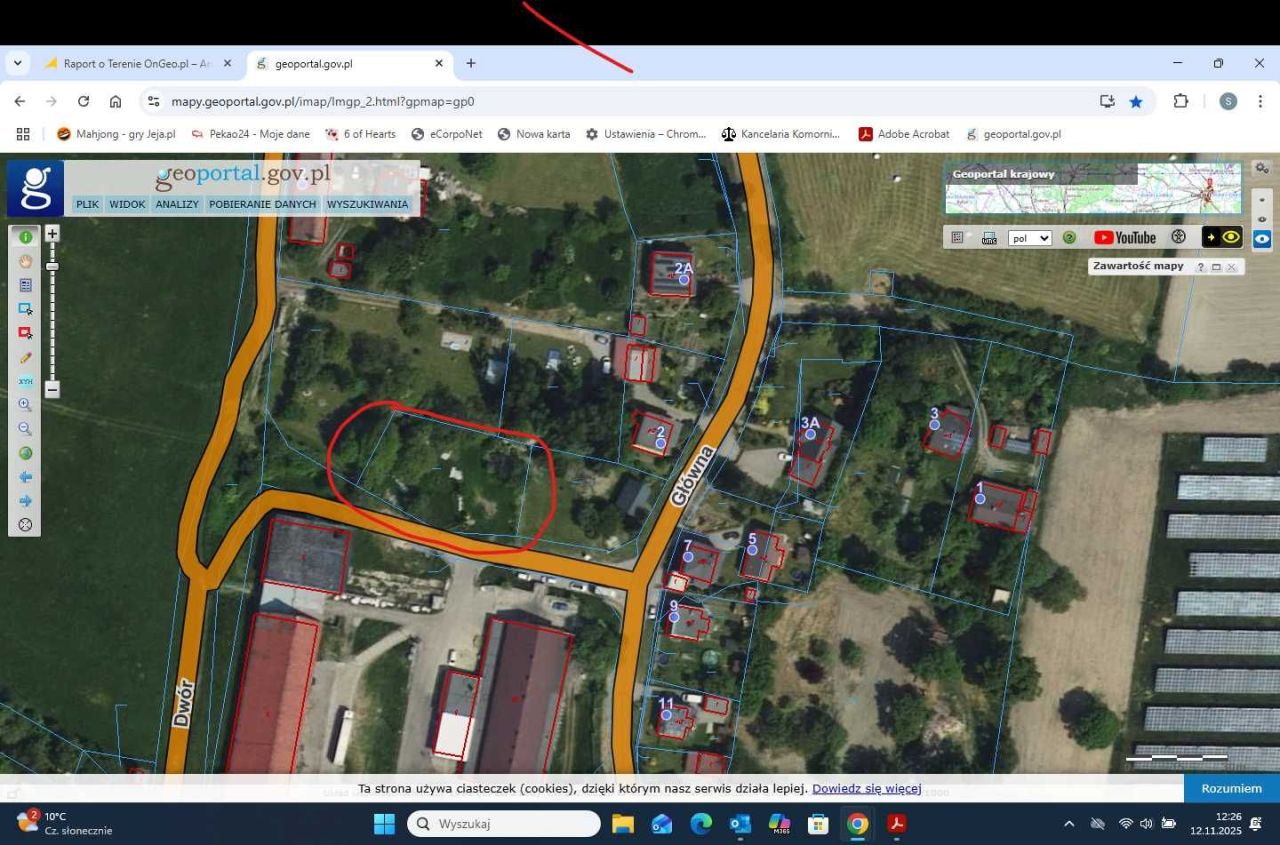Reload the page in Chrome
Viewport: 1280px width, 845px height.
[83, 101]
